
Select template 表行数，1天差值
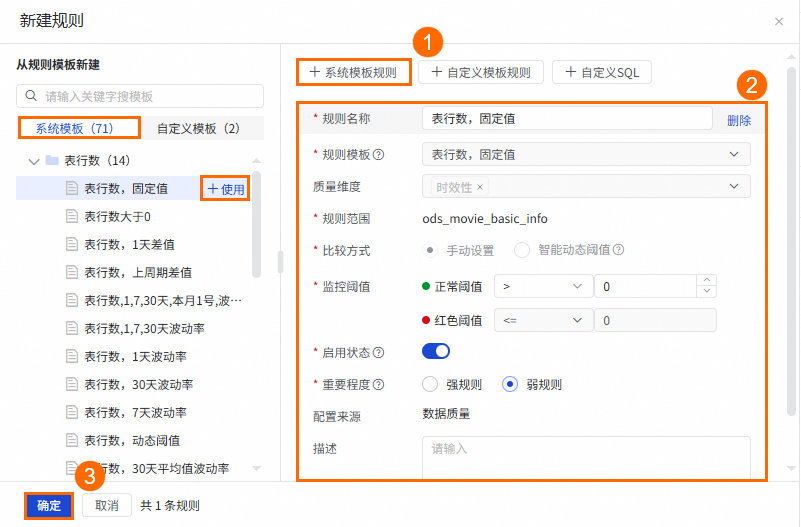click(x=129, y=245)
